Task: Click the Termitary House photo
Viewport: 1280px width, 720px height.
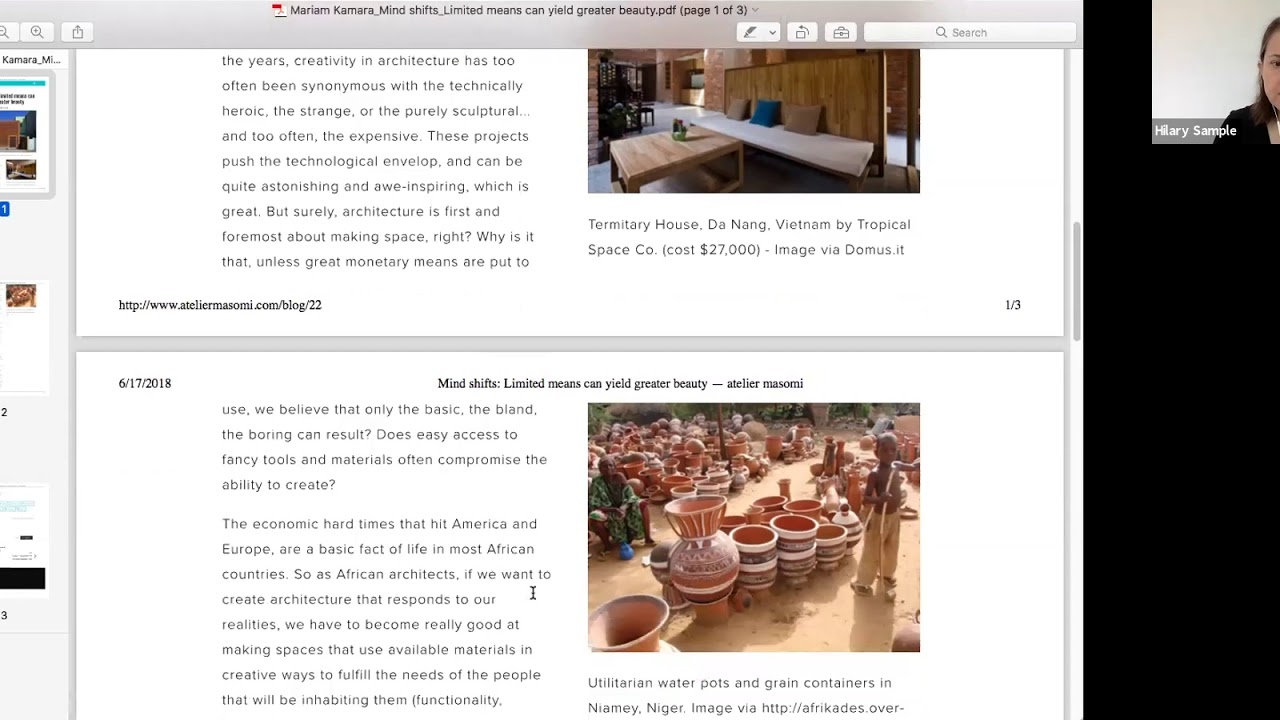Action: (753, 120)
